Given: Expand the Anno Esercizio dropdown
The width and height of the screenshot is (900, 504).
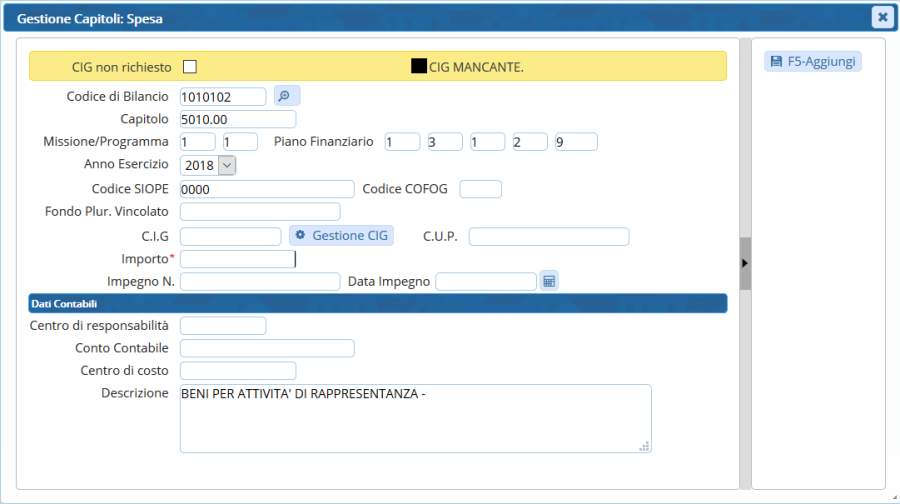Looking at the screenshot, I should (x=226, y=165).
